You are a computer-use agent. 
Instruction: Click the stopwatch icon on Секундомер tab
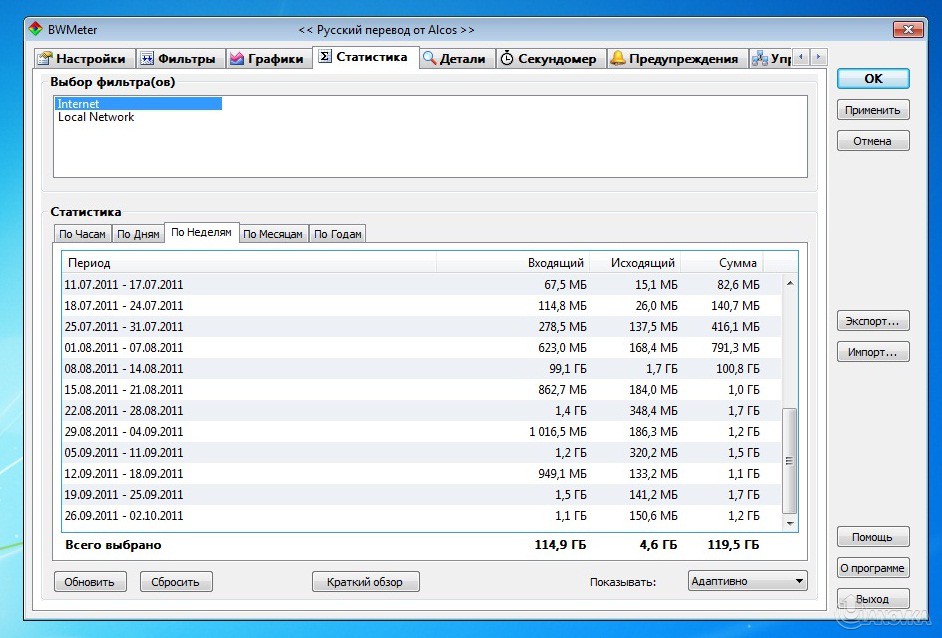click(507, 59)
